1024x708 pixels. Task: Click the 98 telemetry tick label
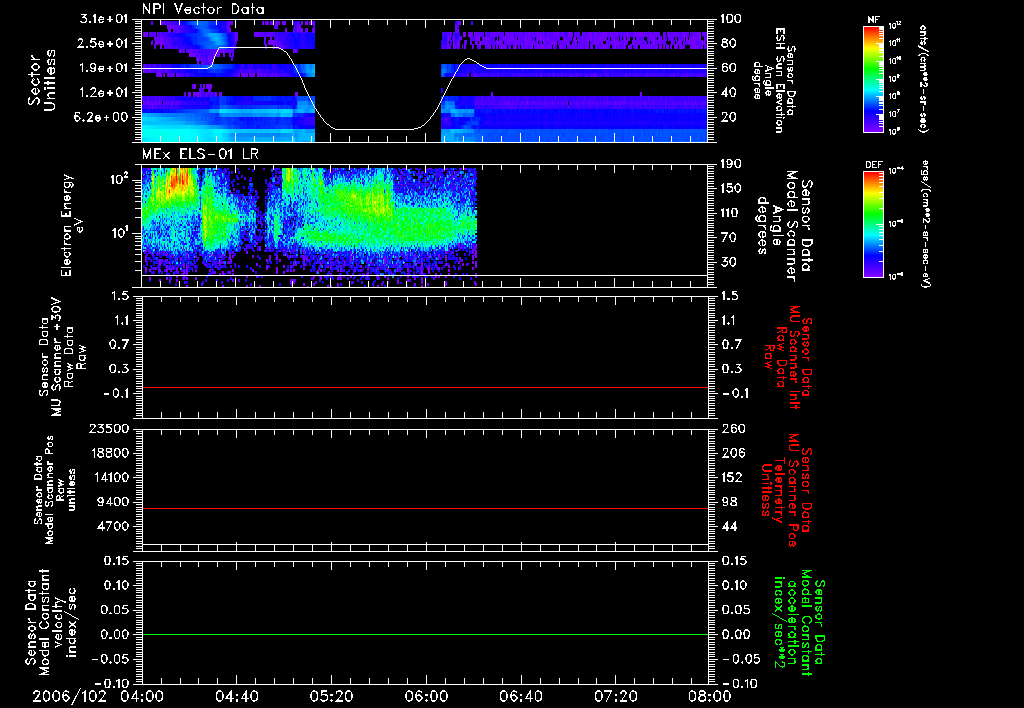(729, 502)
